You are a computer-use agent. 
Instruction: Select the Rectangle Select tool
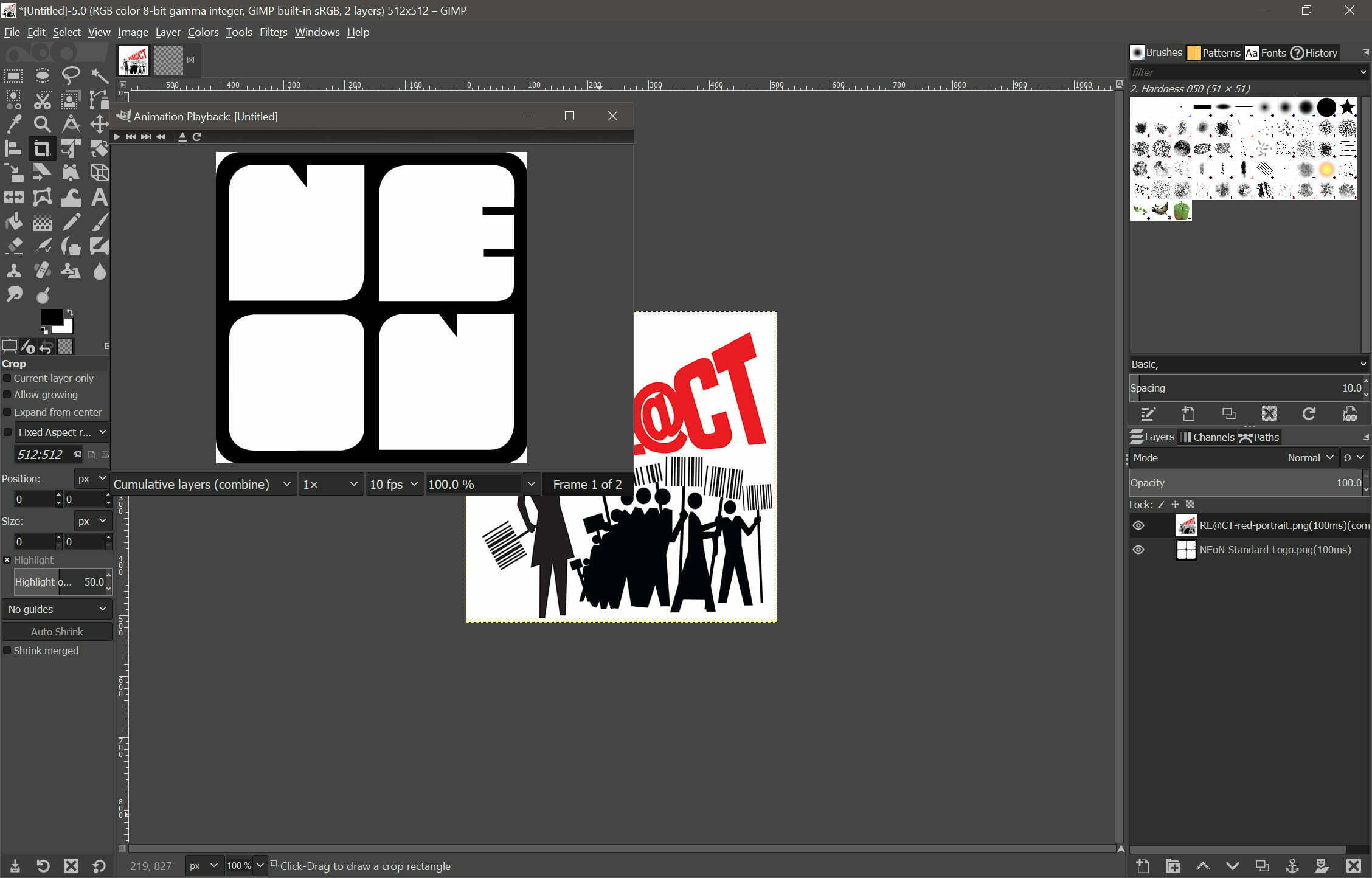click(13, 75)
